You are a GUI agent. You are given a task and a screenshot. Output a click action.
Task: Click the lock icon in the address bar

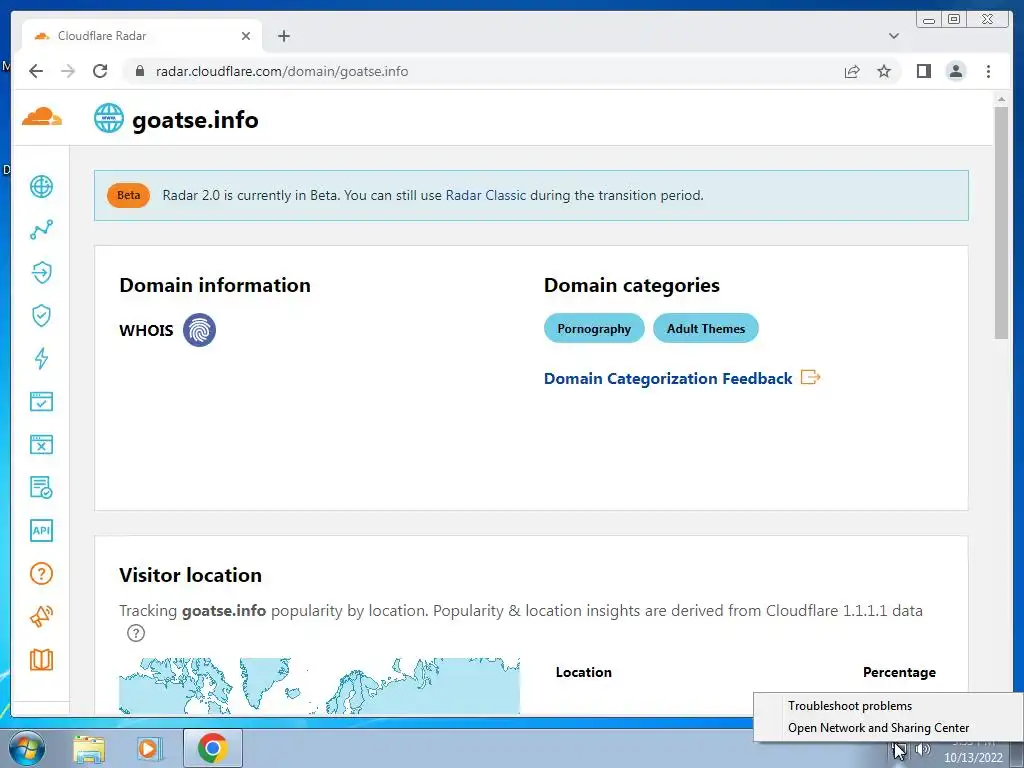point(140,71)
